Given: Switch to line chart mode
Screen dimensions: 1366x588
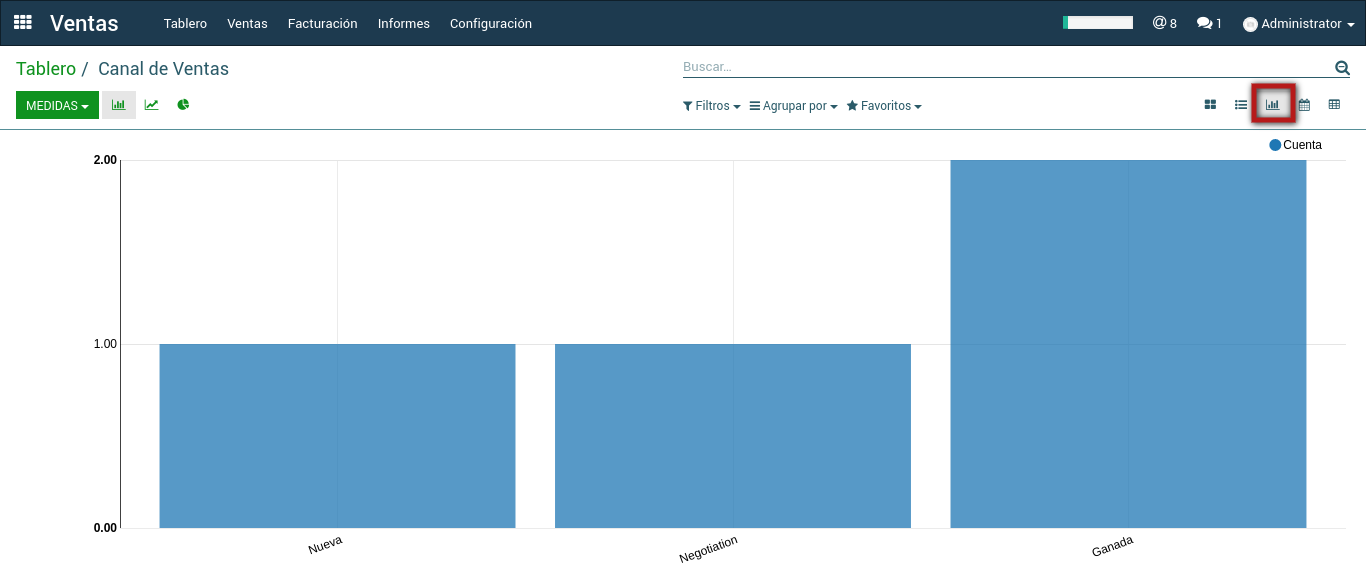Looking at the screenshot, I should tap(151, 105).
